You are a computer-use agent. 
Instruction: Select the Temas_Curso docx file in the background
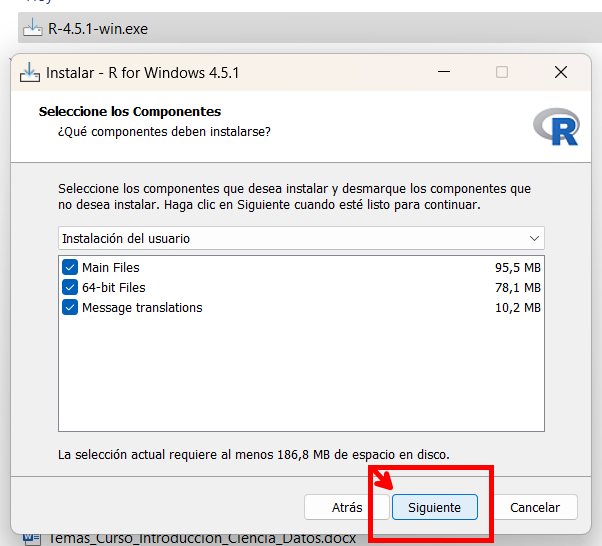202,539
